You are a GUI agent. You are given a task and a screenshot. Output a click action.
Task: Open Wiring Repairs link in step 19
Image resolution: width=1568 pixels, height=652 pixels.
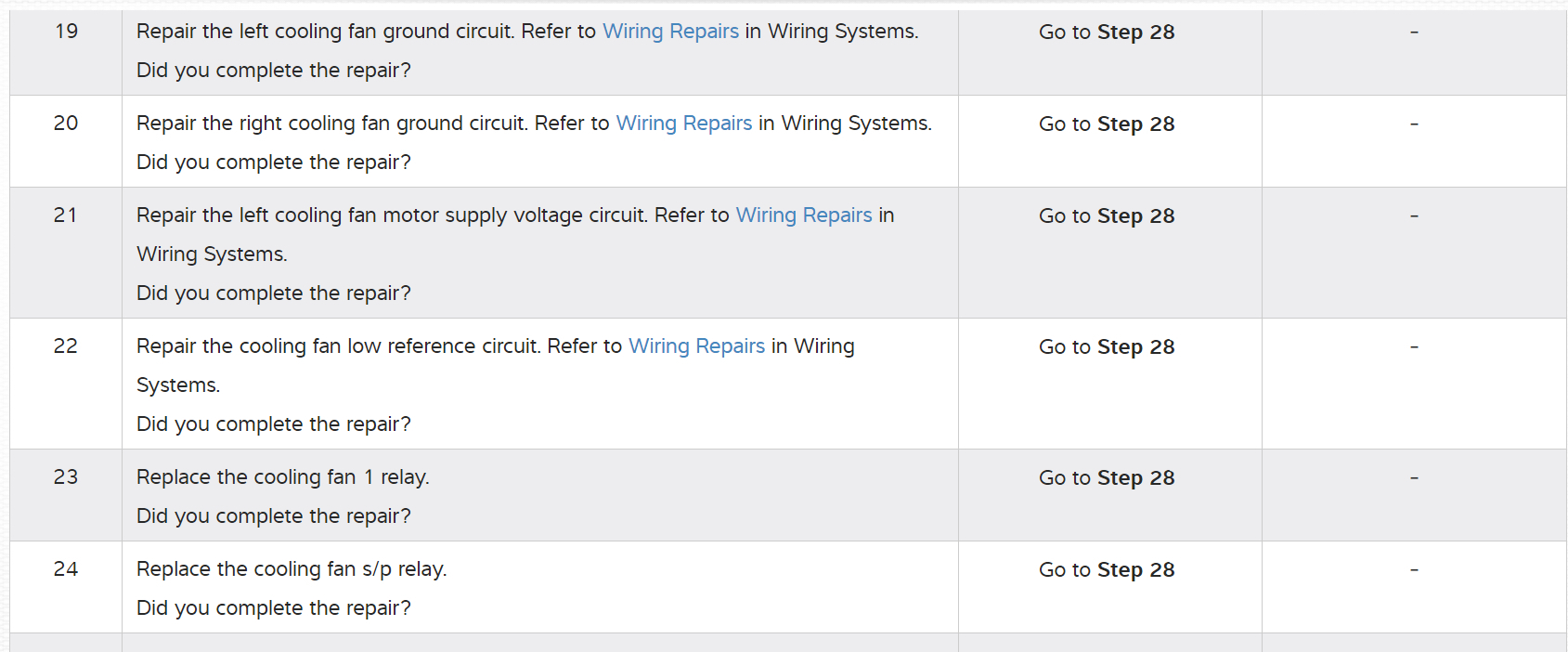(670, 32)
